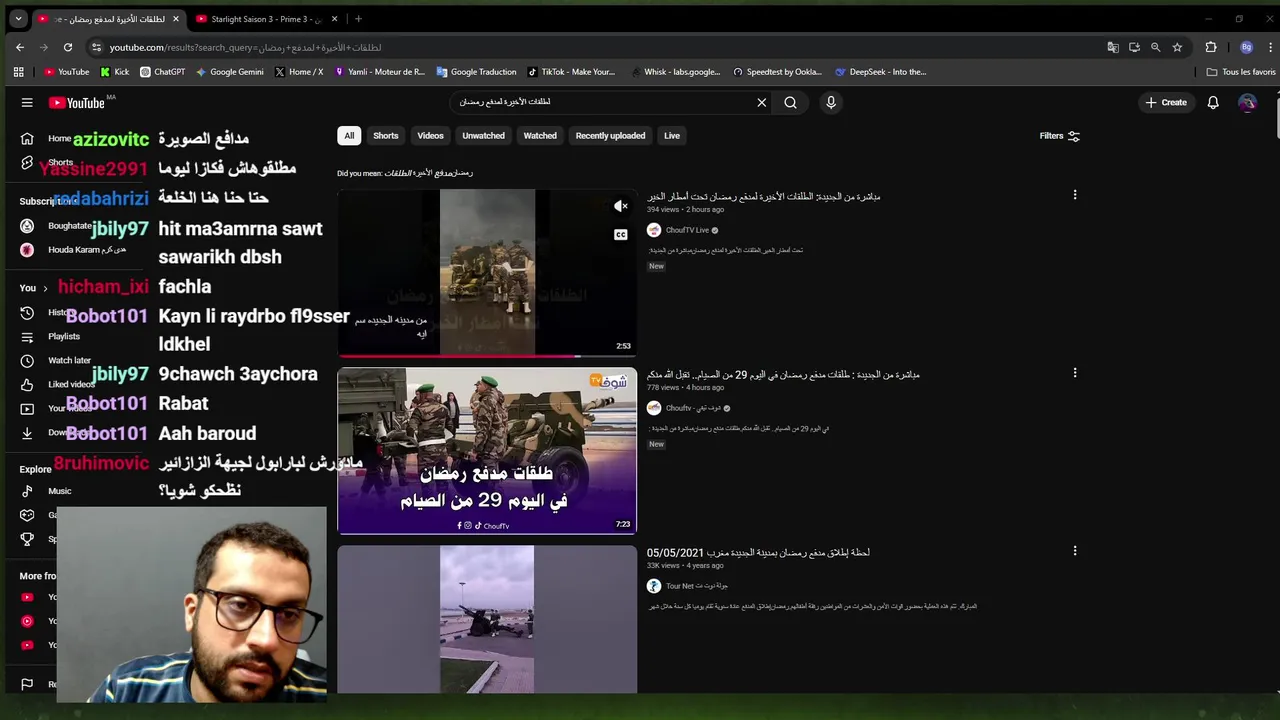Toggle captions on first video preview
The width and height of the screenshot is (1280, 720).
click(x=621, y=235)
